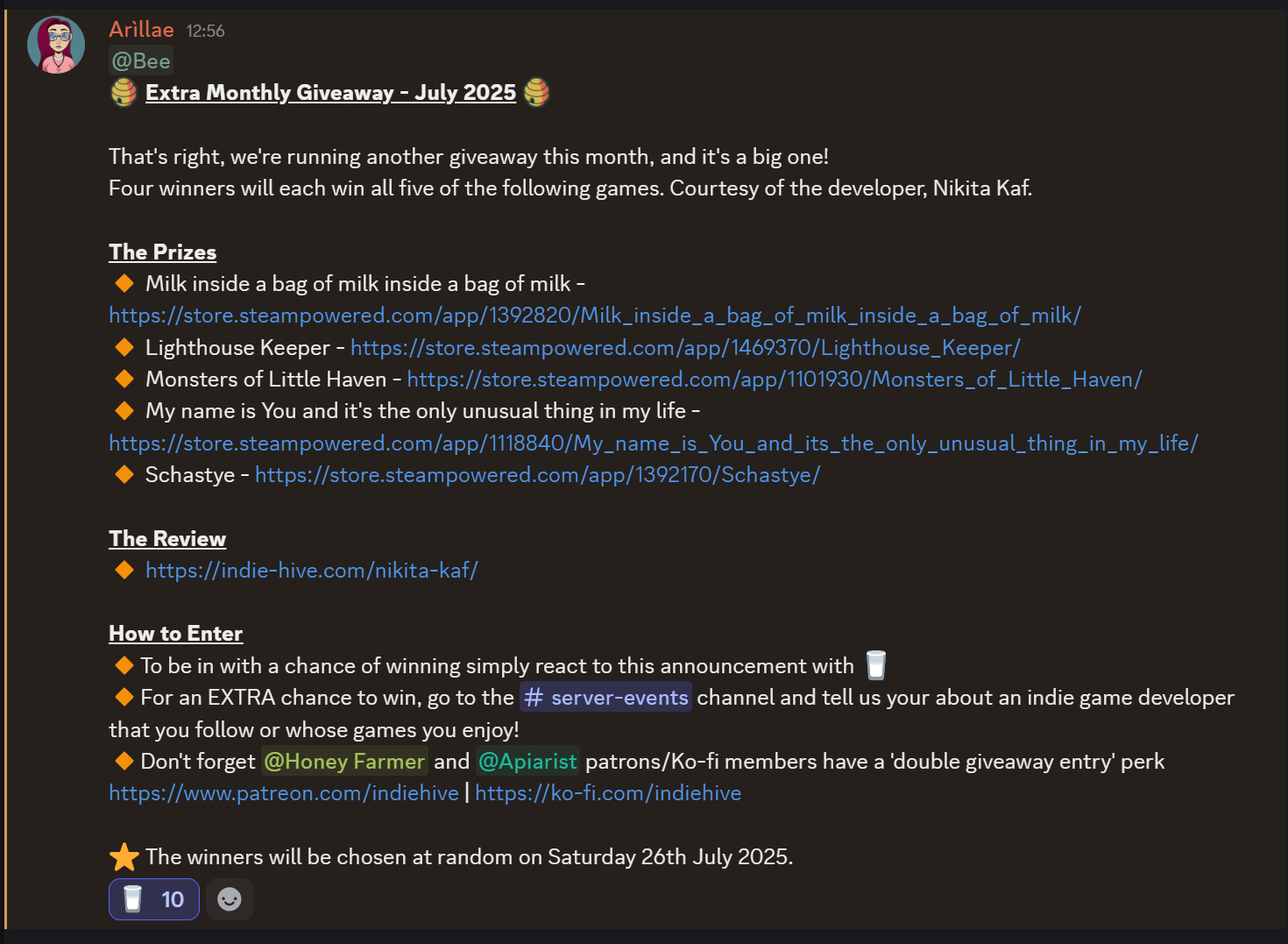Click the Arillae username
The height and width of the screenshot is (944, 1288).
click(x=141, y=30)
